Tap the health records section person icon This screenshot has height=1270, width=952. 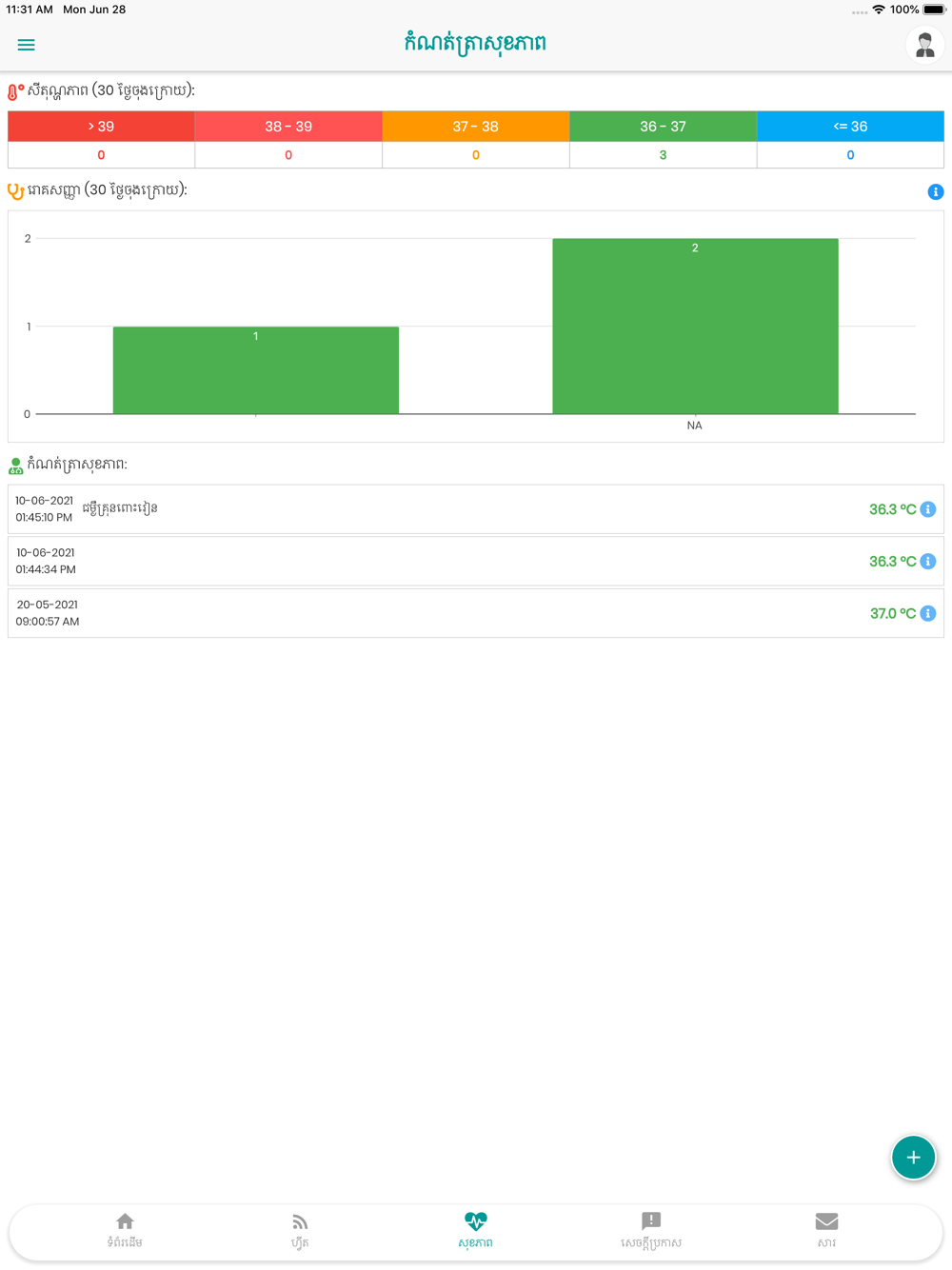click(15, 466)
